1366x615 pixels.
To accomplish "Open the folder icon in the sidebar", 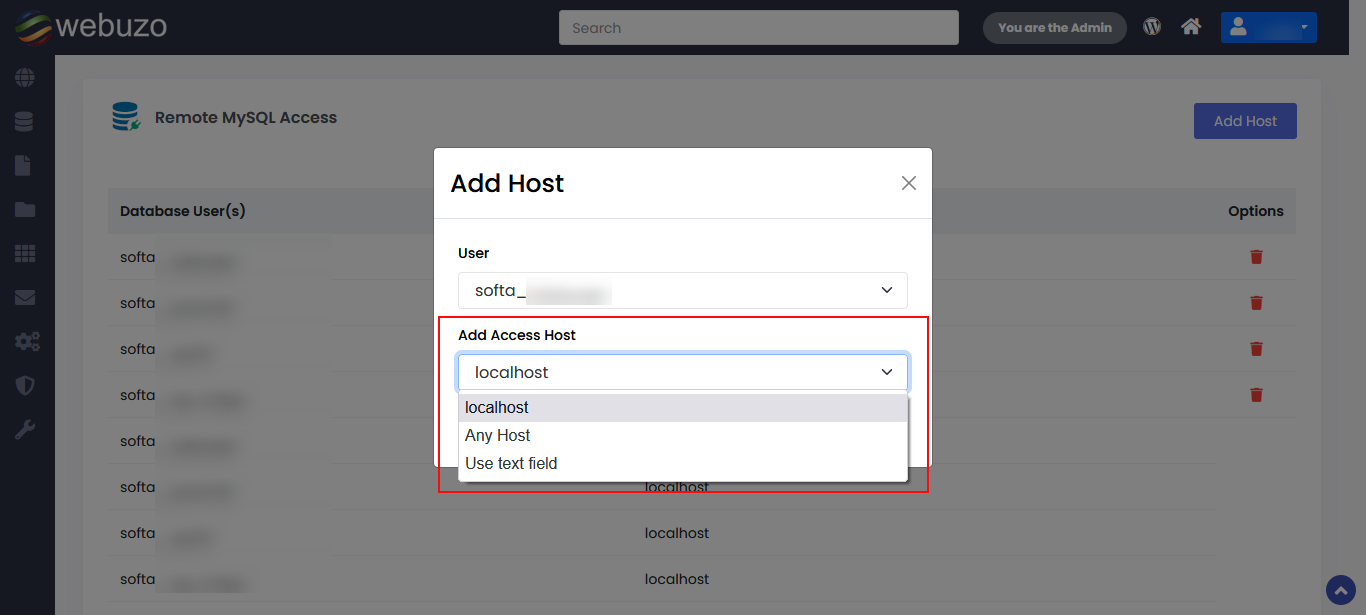I will [24, 210].
